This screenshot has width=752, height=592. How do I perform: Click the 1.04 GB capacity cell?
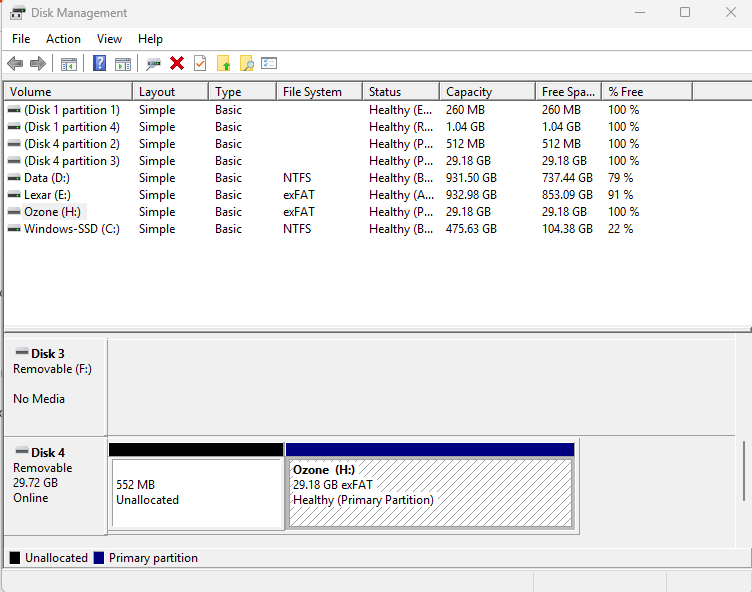tap(465, 127)
